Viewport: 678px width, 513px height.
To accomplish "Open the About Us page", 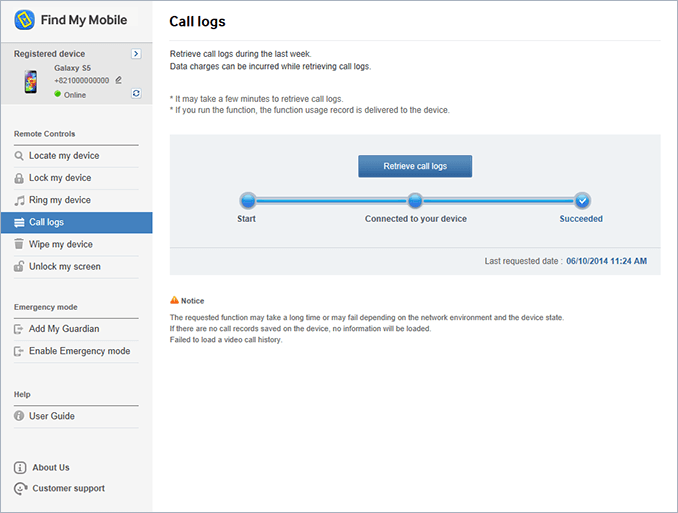I will click(50, 467).
